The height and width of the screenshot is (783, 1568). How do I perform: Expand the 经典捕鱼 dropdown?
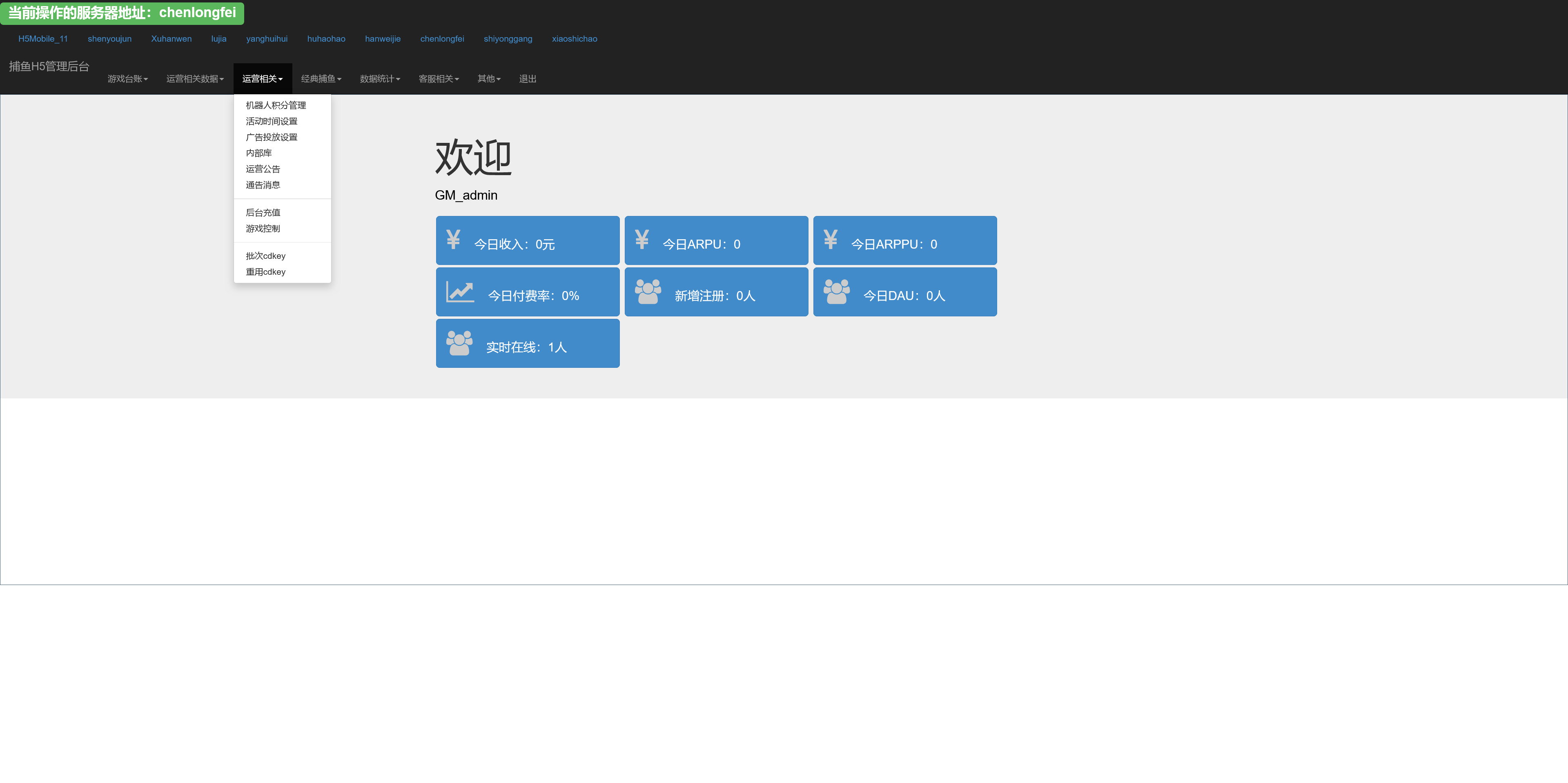coord(321,79)
